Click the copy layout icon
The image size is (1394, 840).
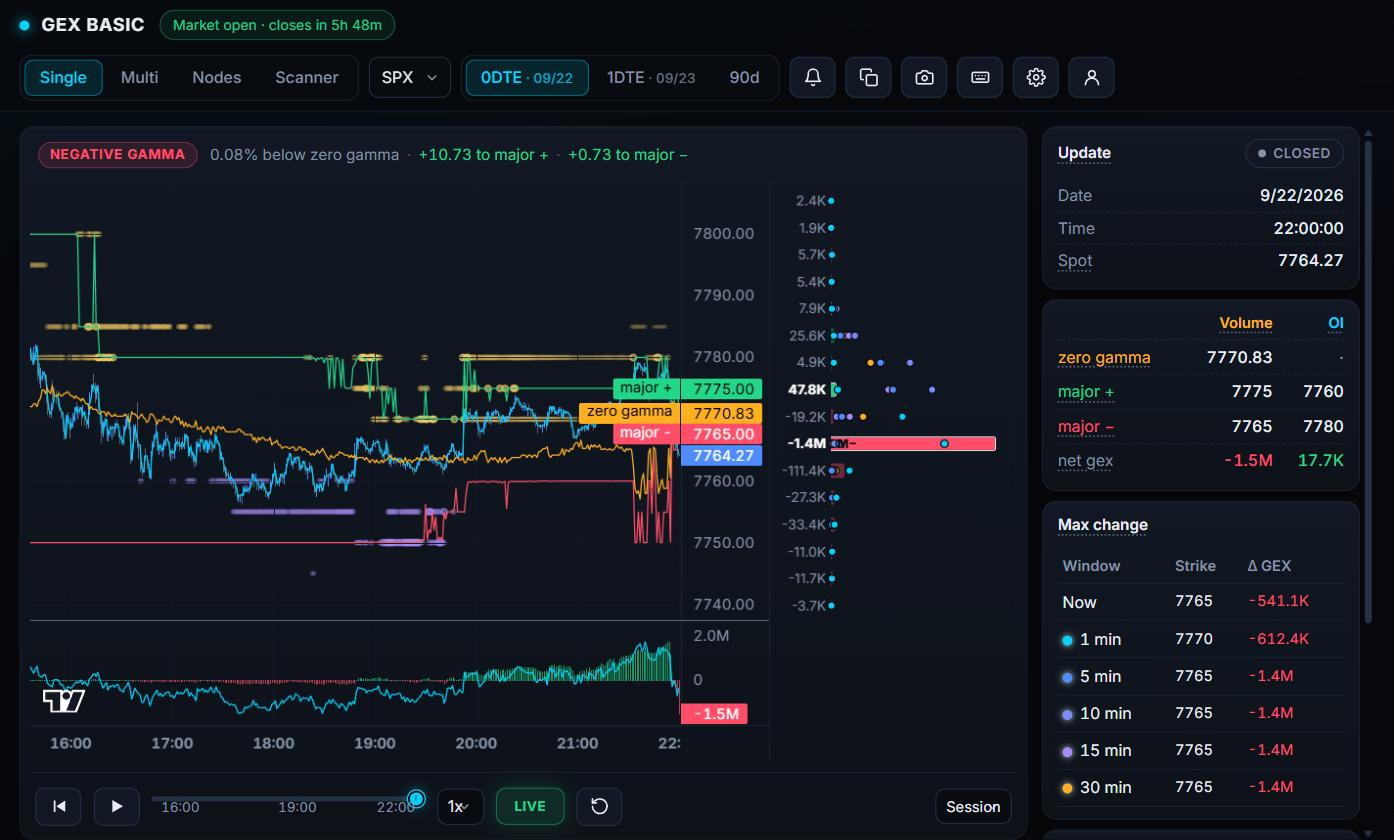click(869, 77)
